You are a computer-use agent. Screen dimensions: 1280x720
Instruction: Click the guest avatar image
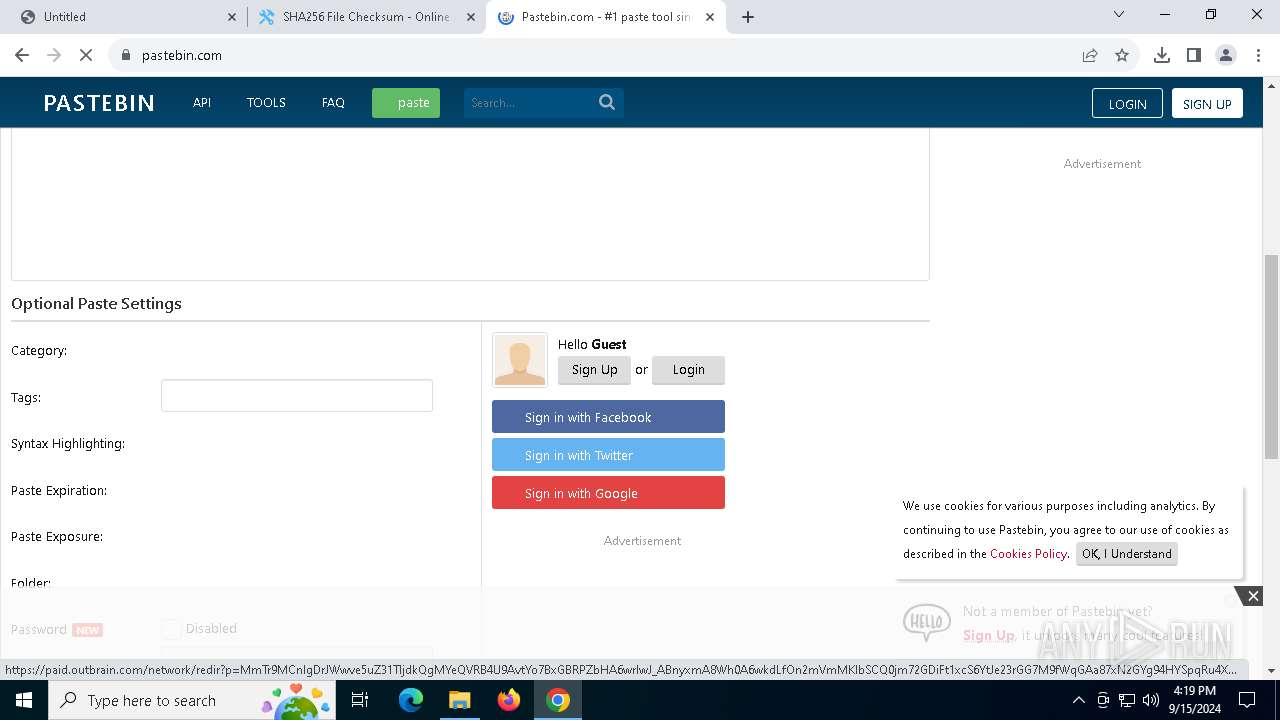(x=520, y=360)
